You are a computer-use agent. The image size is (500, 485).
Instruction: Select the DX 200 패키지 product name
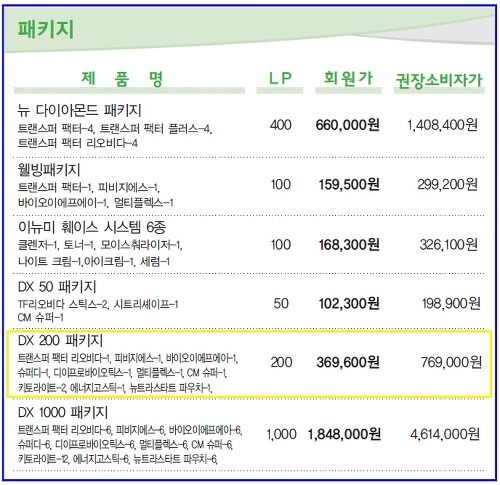60,340
